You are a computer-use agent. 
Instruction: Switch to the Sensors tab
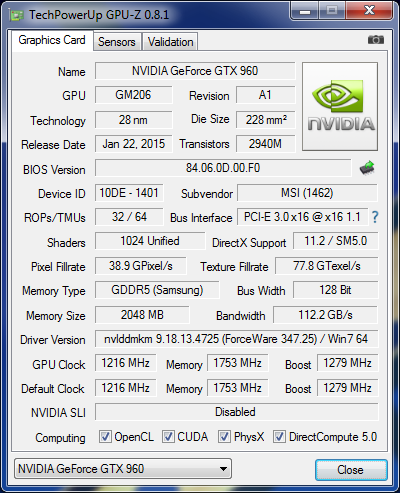pos(117,42)
